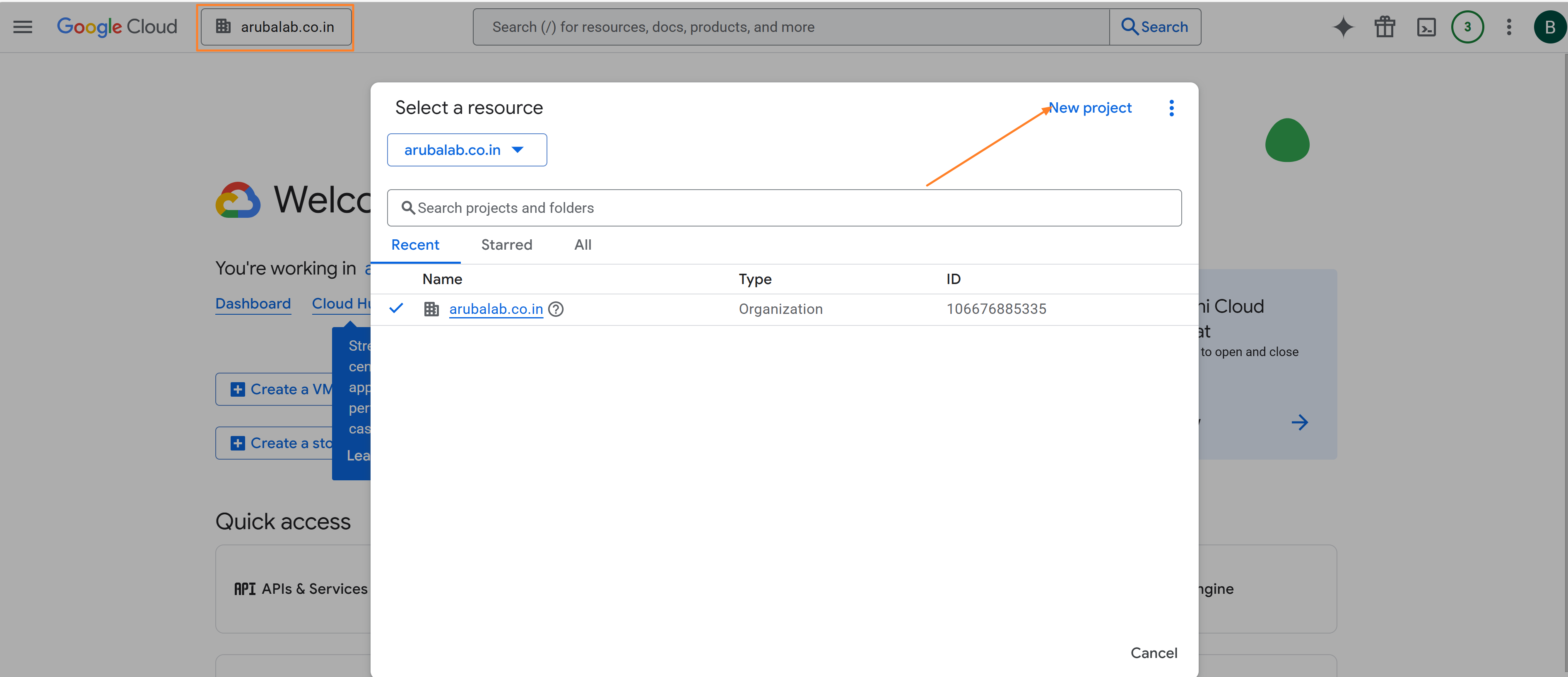Click the magnifier icon in project search field

pos(408,207)
